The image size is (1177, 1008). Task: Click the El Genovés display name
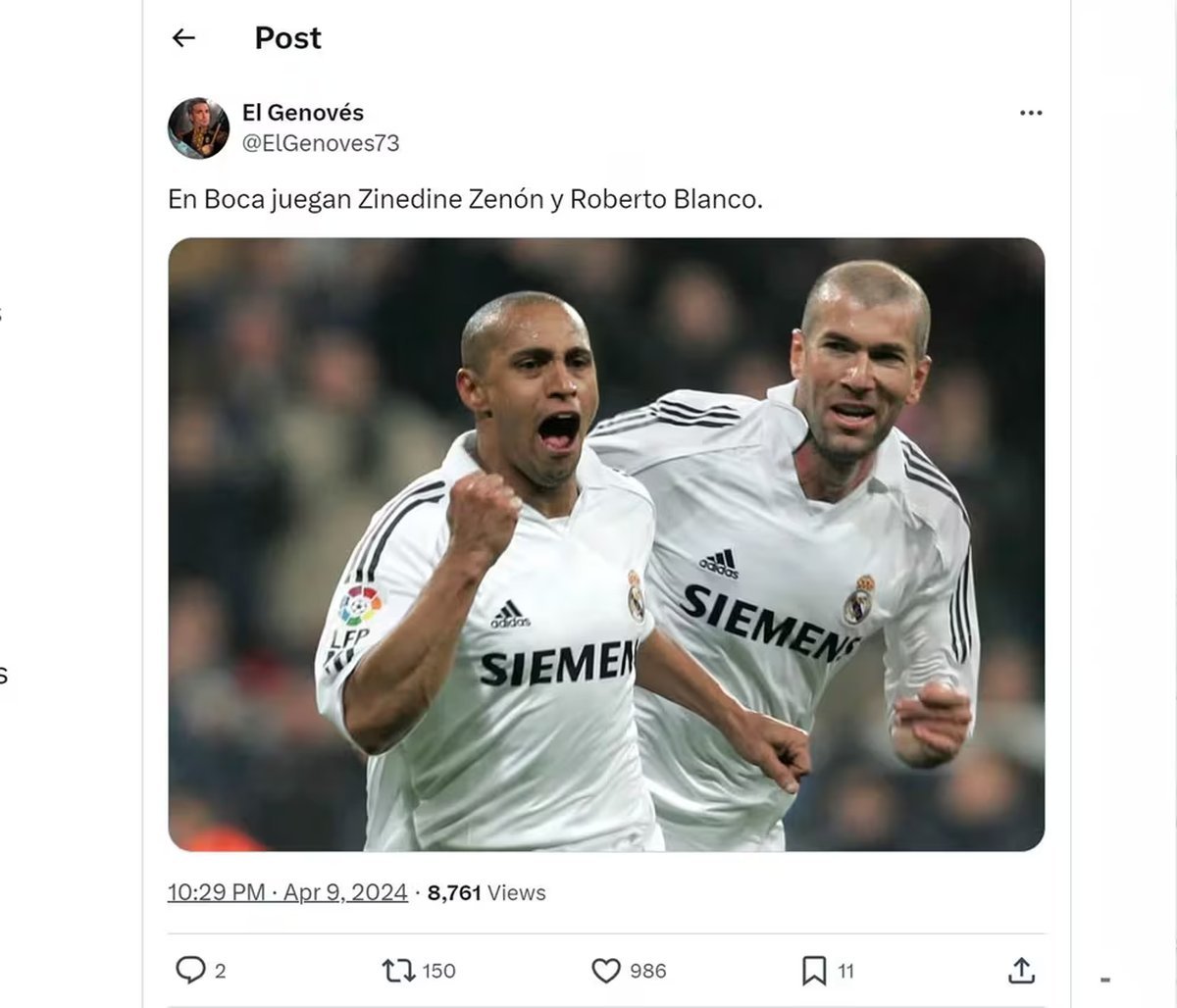point(303,113)
